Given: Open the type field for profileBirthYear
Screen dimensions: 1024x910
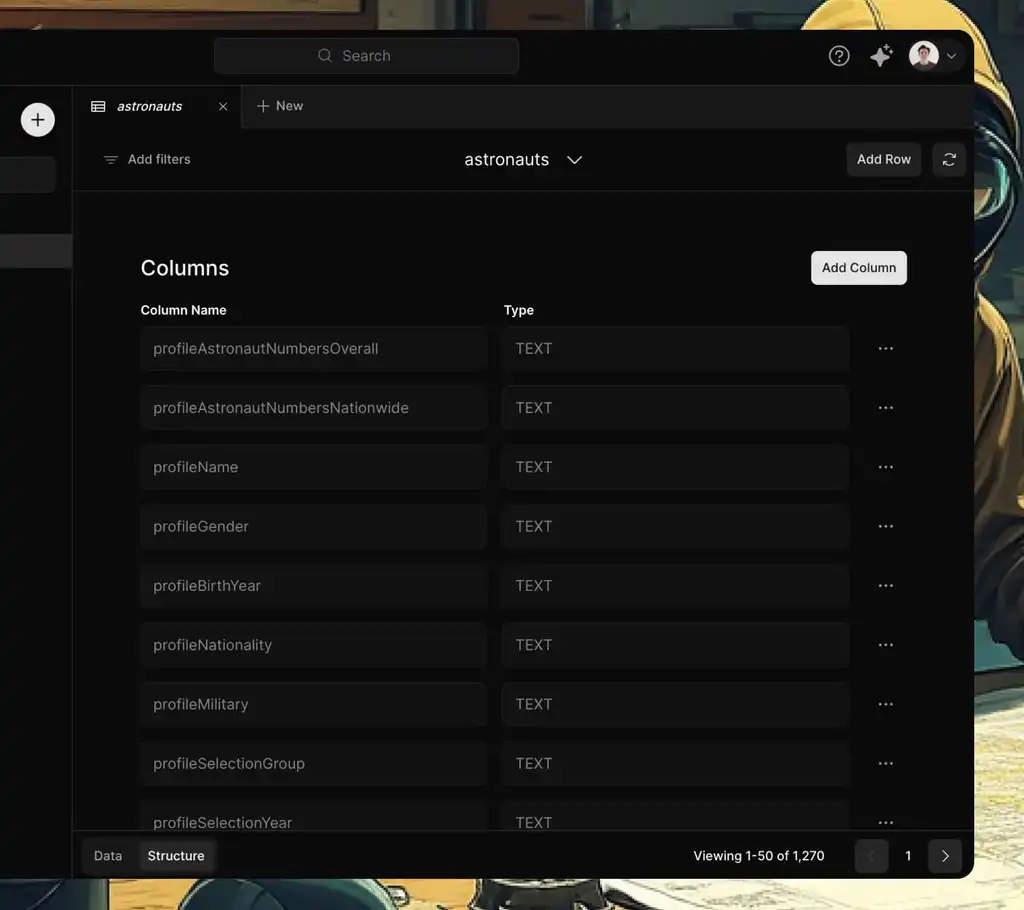Looking at the screenshot, I should click(675, 586).
